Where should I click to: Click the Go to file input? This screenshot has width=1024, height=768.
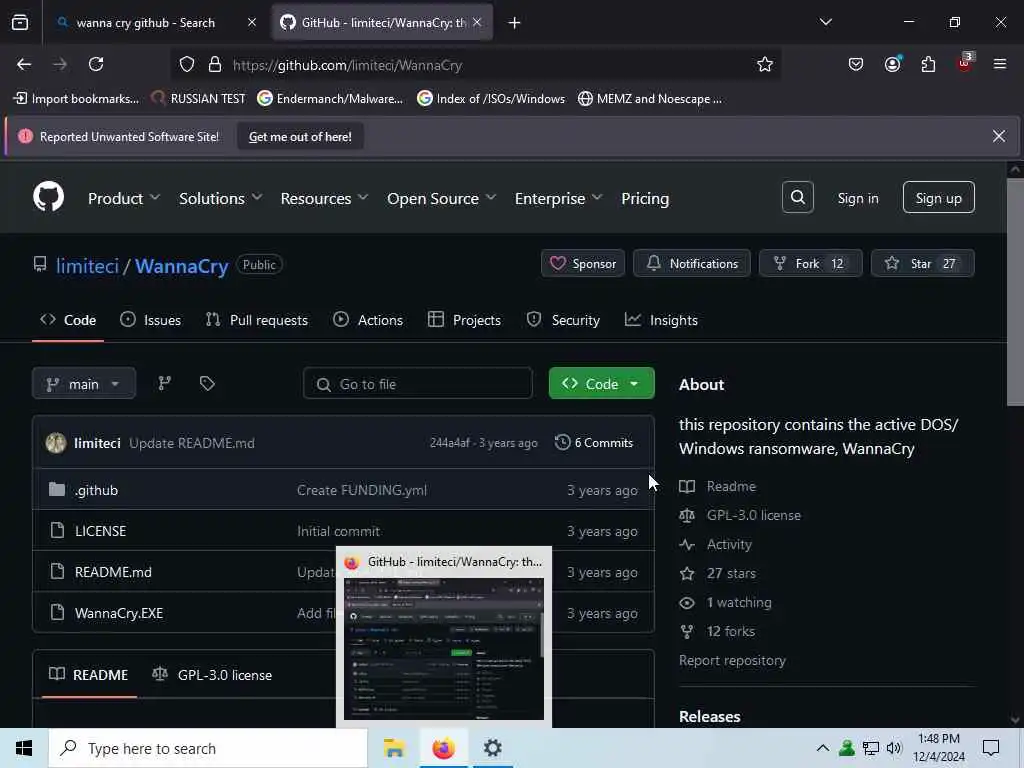click(x=417, y=383)
